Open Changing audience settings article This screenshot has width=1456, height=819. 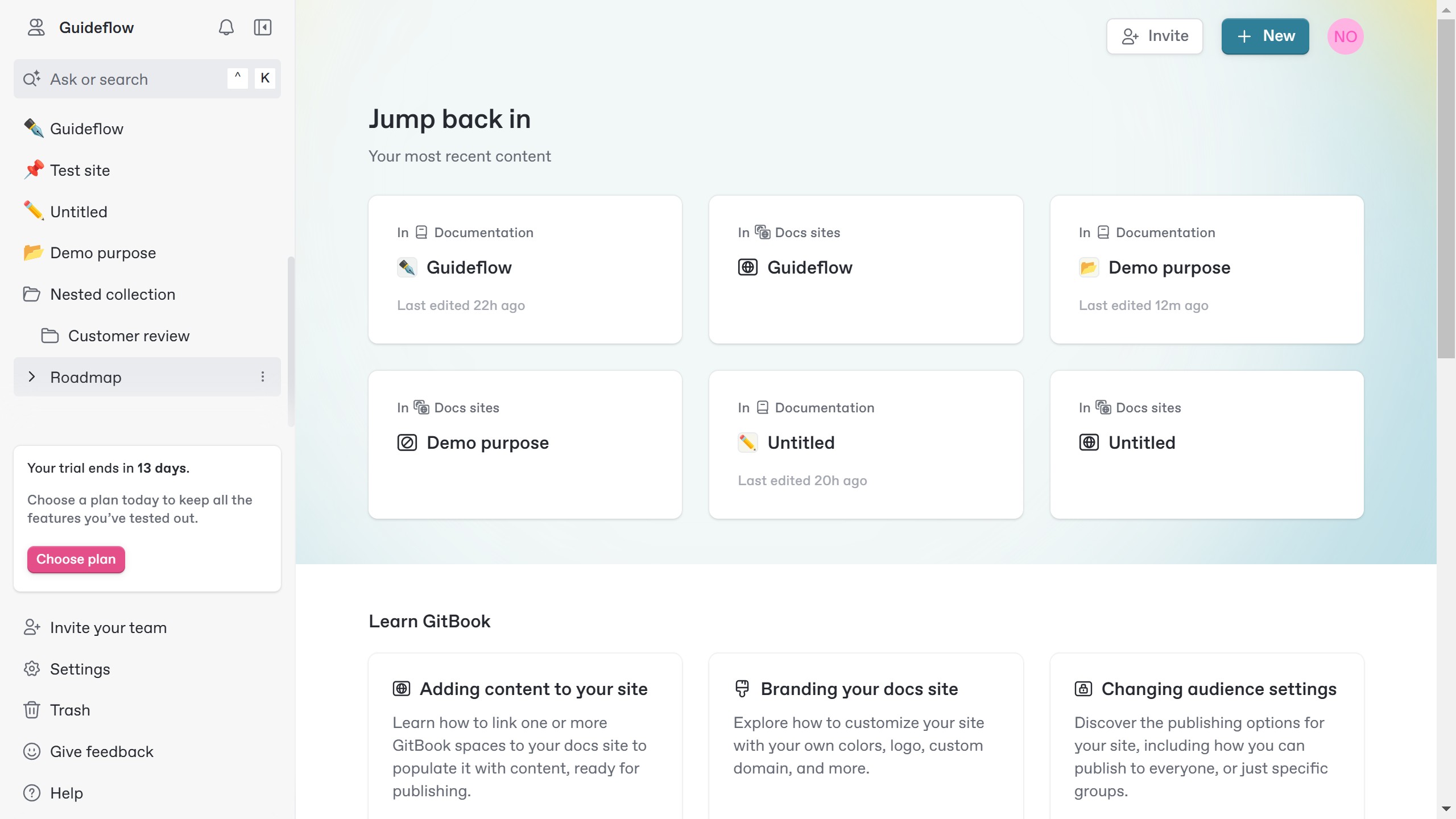pos(1207,737)
